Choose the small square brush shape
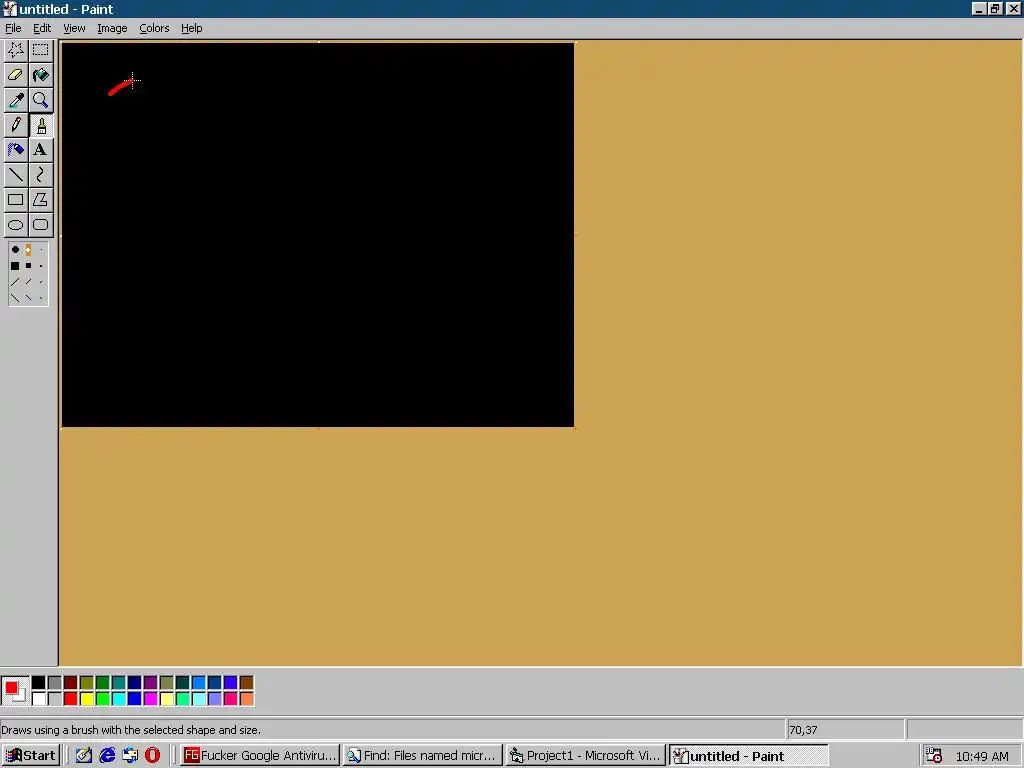Screen dimensions: 1024x768 coord(41,266)
